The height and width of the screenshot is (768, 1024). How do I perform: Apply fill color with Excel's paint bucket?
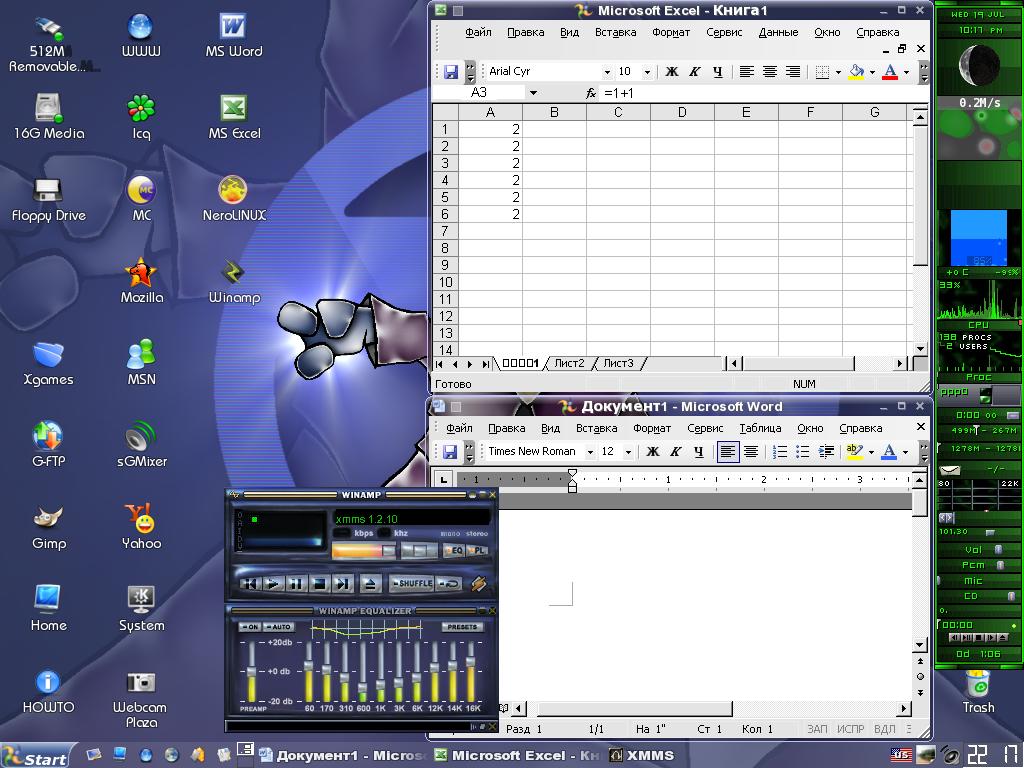point(856,72)
